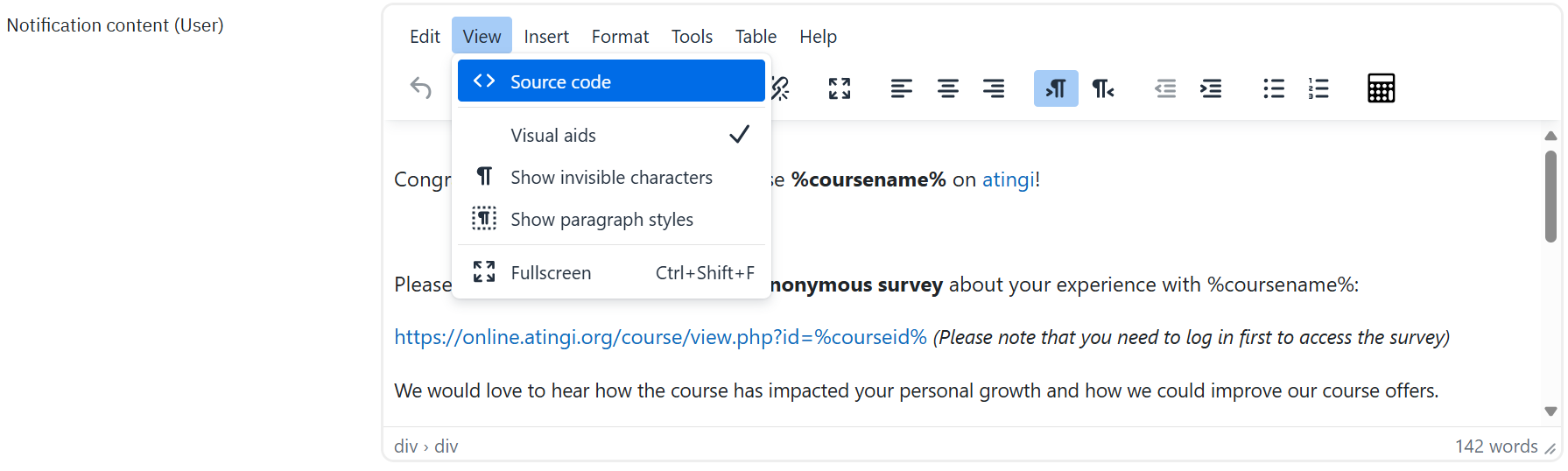
Task: Click the scrollbar down arrow
Action: 1550,411
